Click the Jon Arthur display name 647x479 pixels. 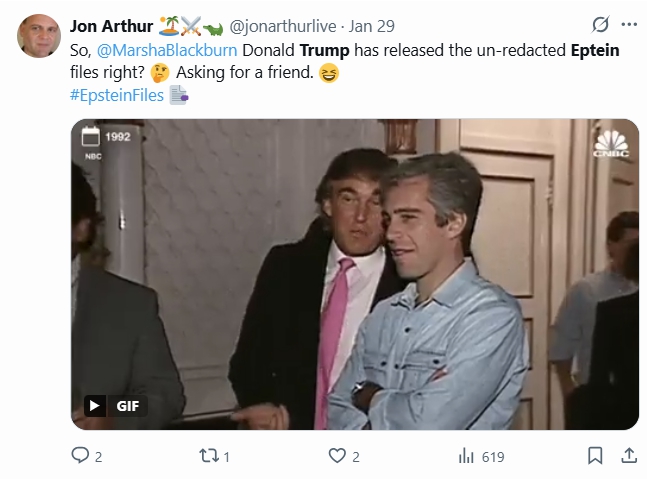(x=111, y=26)
